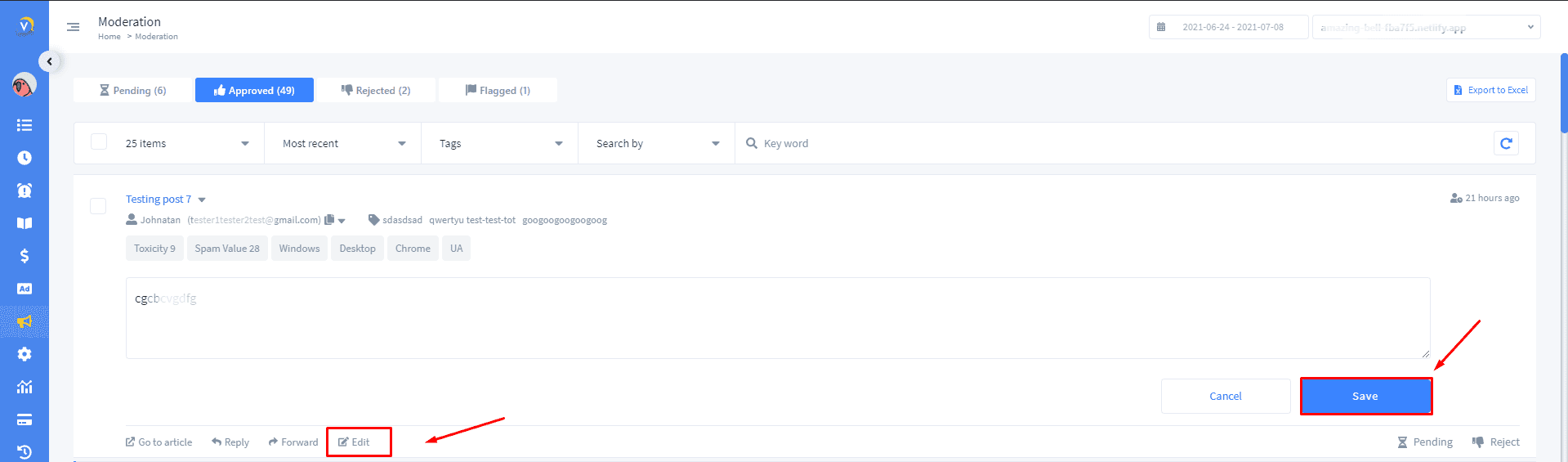Screen dimensions: 1568x462
Task: Open the settings gear in sidebar
Action: tap(25, 354)
